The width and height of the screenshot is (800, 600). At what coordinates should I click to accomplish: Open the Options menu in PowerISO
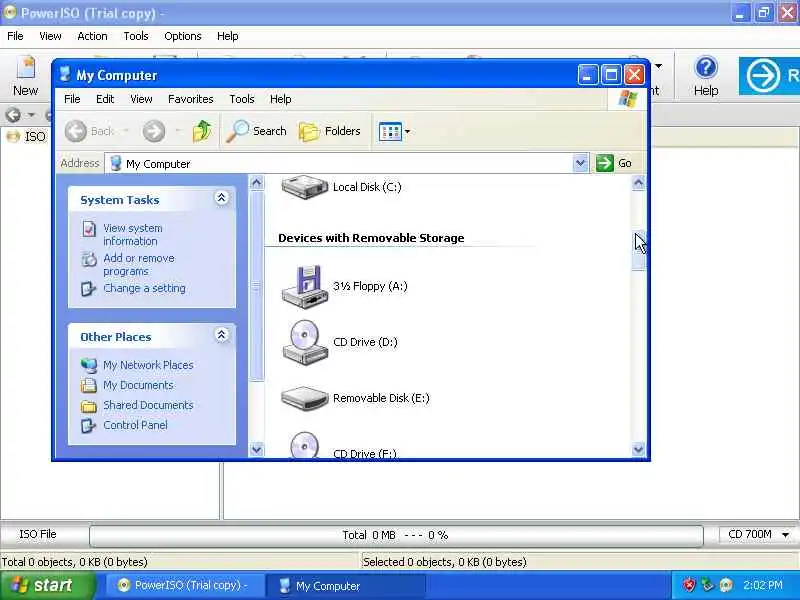(183, 36)
